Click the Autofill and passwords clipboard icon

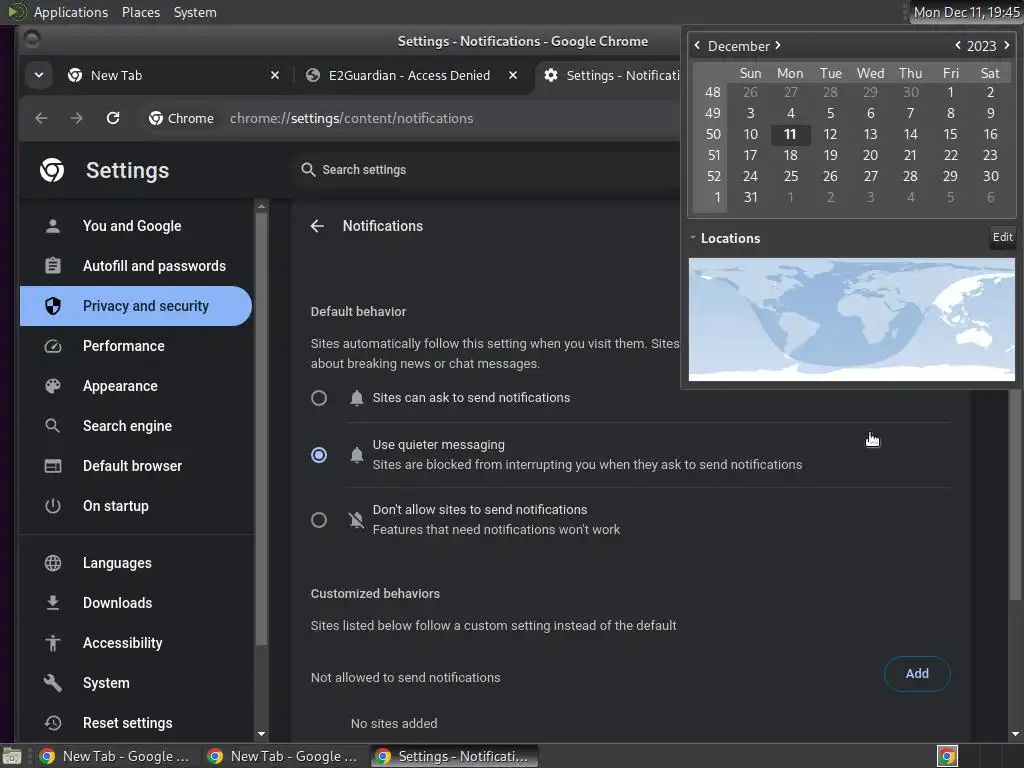[53, 266]
